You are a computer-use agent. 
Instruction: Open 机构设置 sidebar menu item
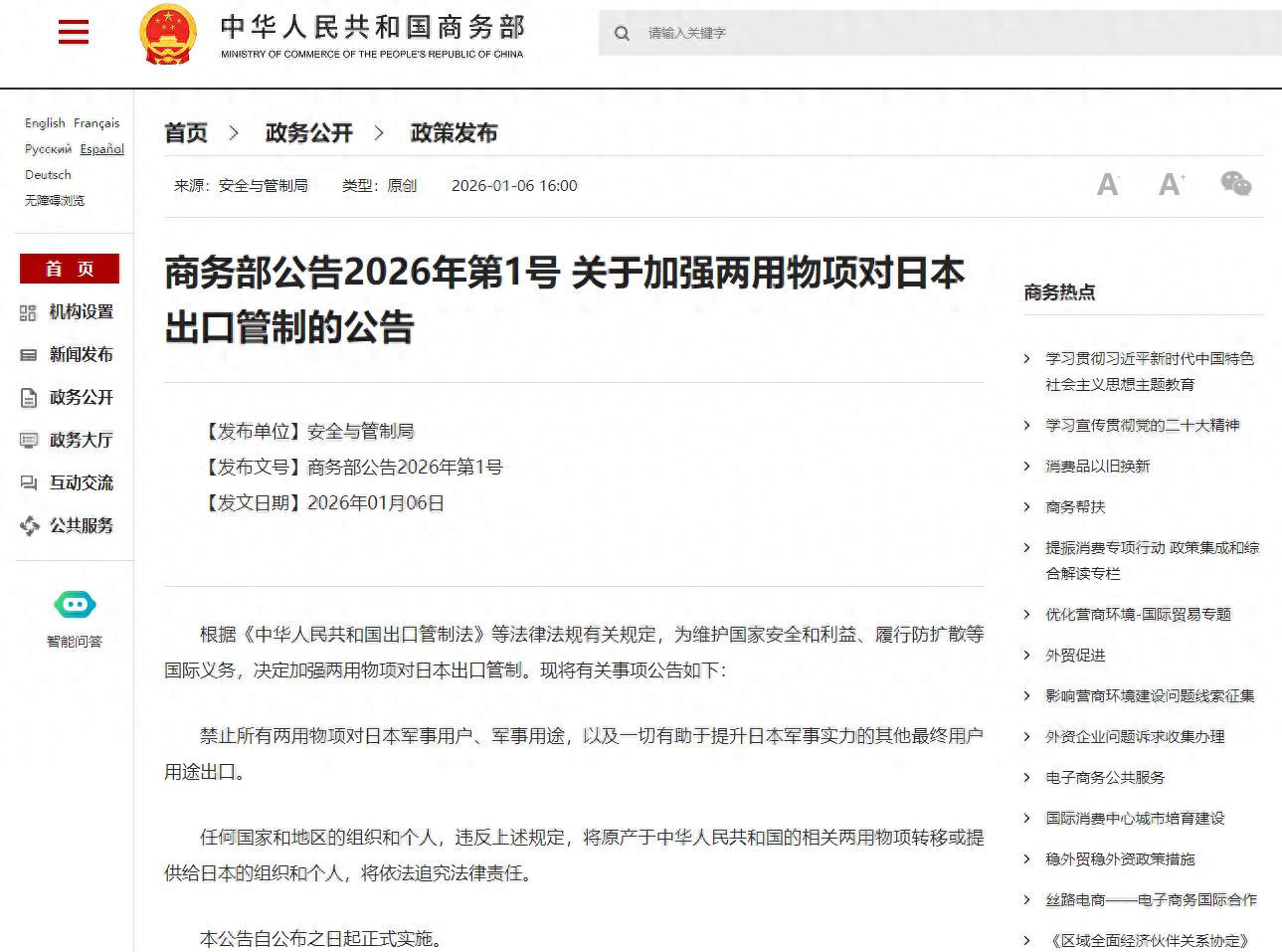point(82,312)
